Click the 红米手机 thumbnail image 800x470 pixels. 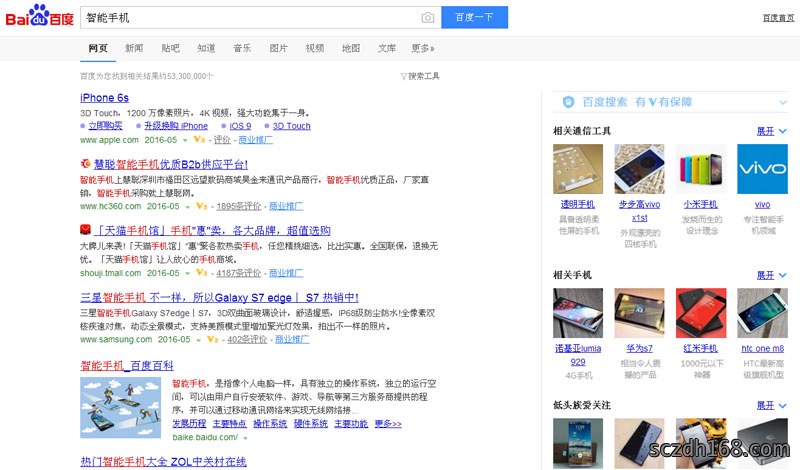point(701,313)
